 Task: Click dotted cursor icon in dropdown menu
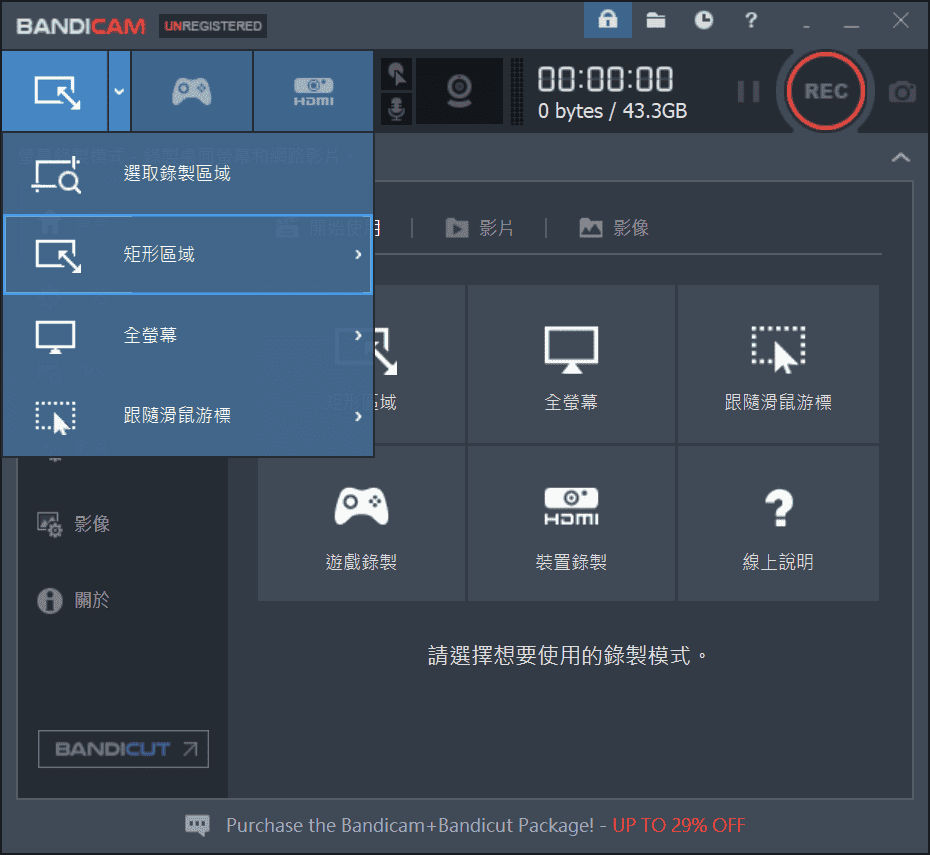pyautogui.click(x=56, y=417)
